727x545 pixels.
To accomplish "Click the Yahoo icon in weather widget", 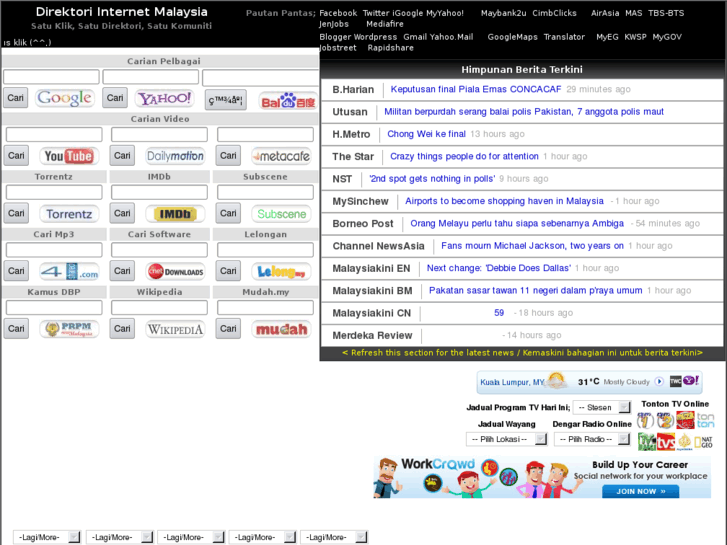I will [x=691, y=381].
